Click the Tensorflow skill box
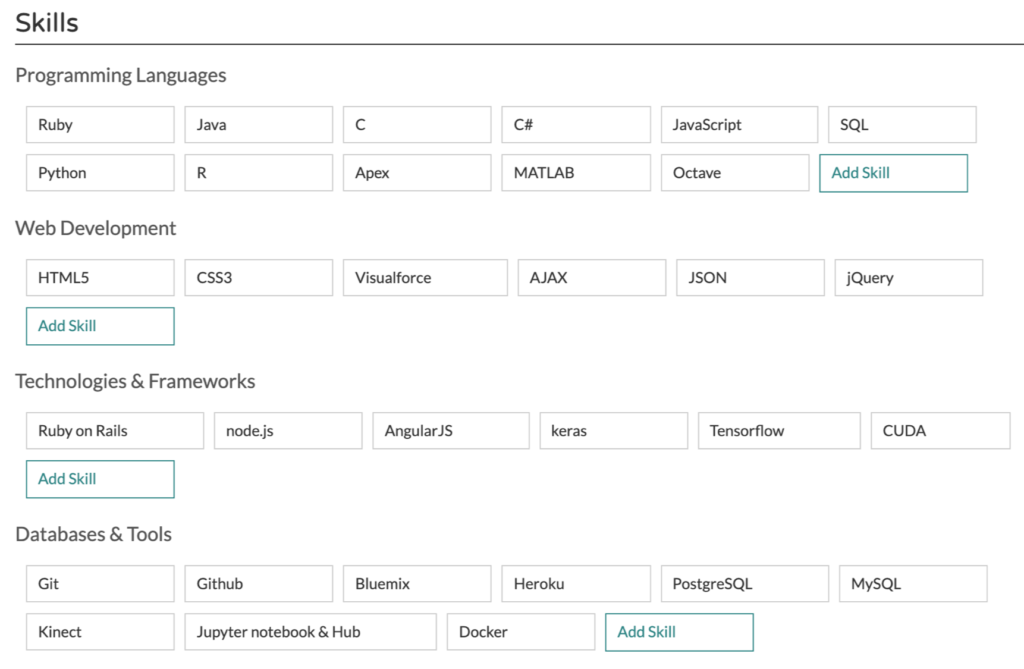Viewport: 1024px width, 669px height. pyautogui.click(x=779, y=431)
